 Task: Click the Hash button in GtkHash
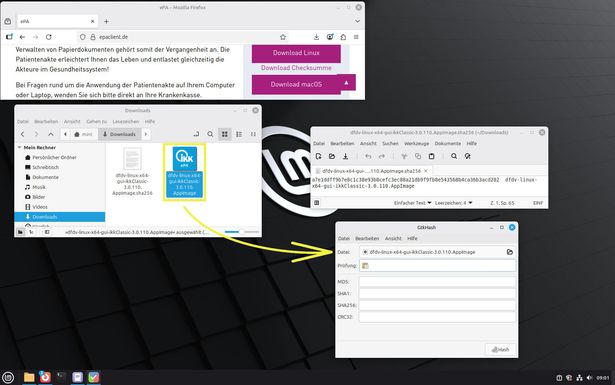click(500, 349)
